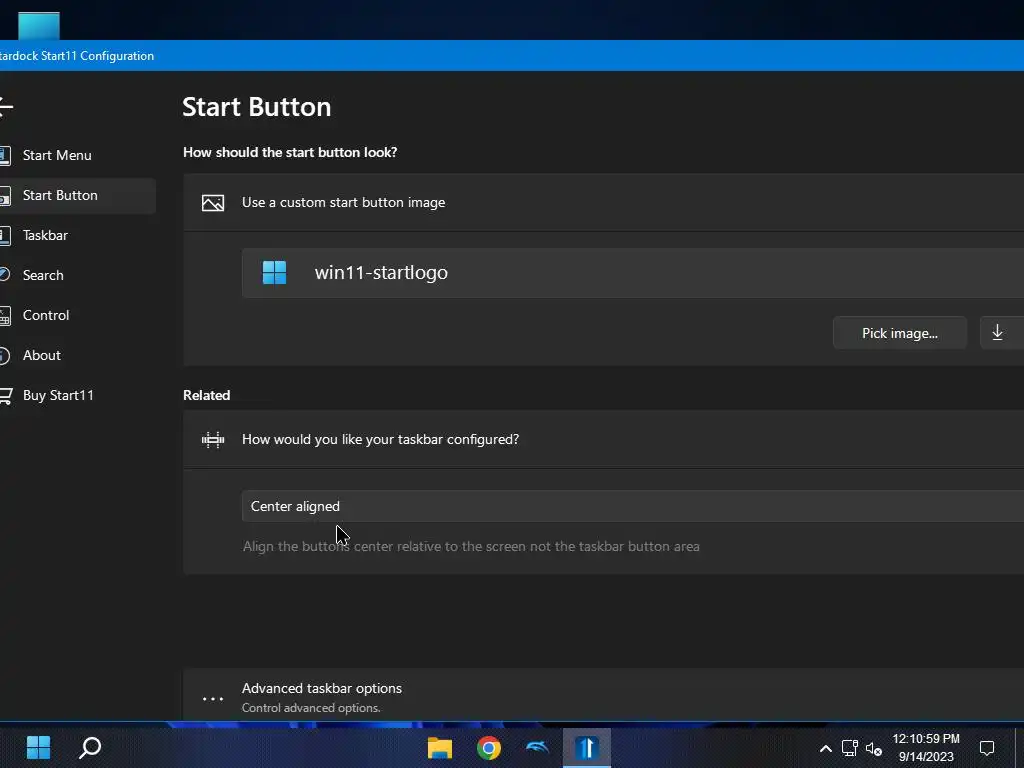
Task: Click the network icon in the system tray
Action: coord(850,748)
